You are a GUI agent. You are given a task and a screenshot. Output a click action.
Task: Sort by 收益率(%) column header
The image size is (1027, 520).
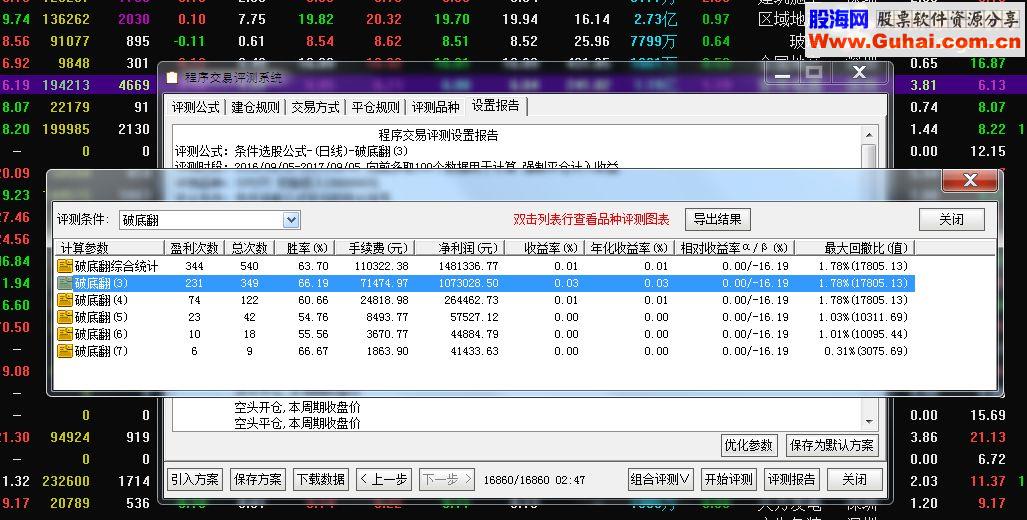[545, 248]
